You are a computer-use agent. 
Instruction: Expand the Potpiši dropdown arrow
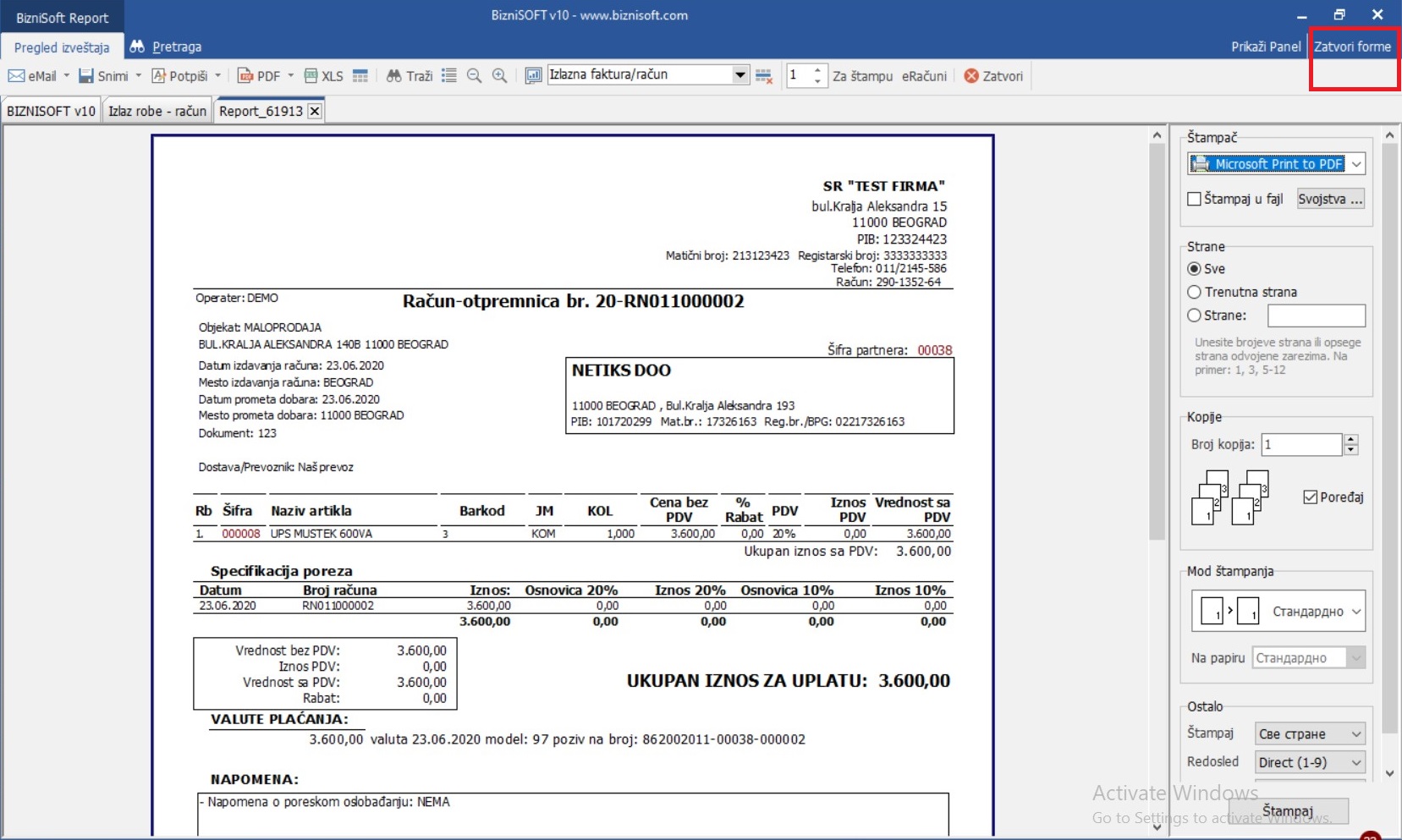coord(217,76)
